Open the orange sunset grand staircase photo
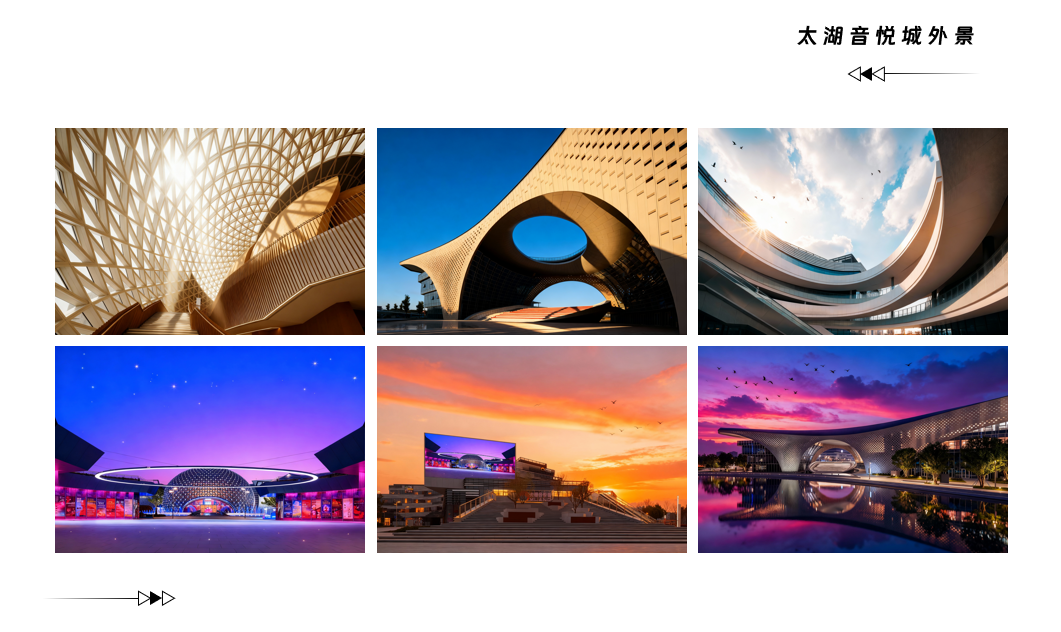 [532, 449]
